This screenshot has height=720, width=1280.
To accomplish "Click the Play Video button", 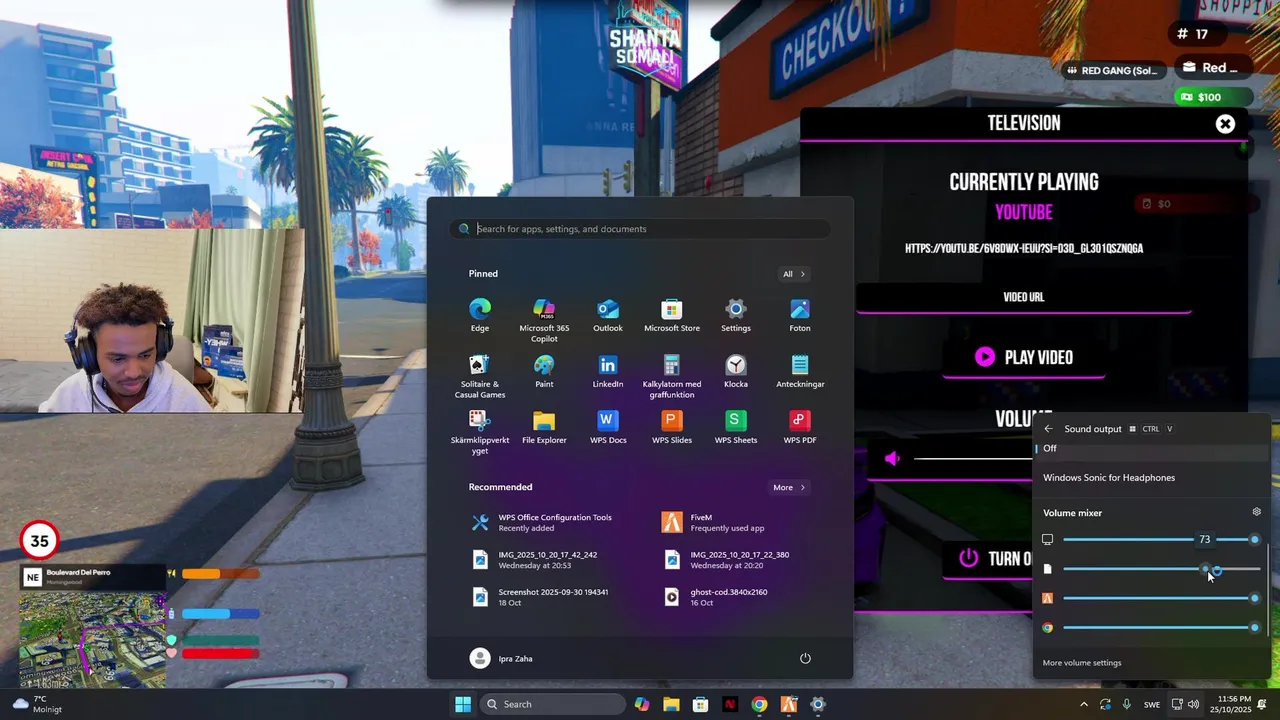I will point(1024,357).
